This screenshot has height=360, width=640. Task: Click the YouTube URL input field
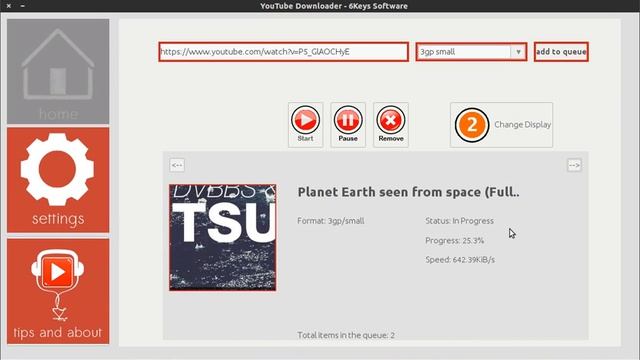(x=284, y=52)
